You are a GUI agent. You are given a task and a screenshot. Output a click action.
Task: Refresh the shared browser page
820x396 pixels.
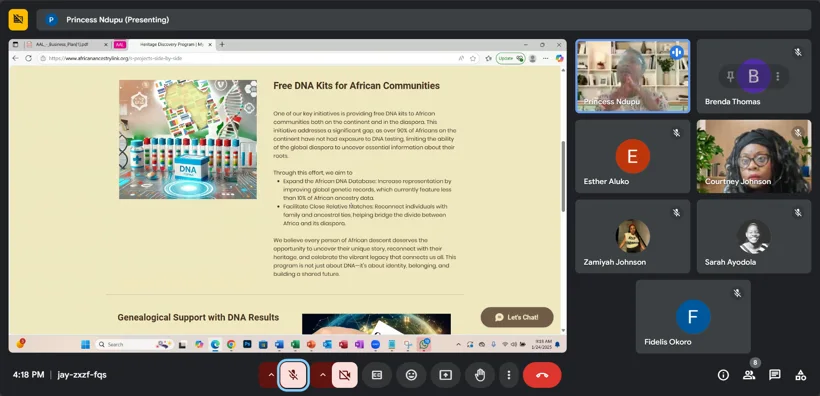pos(29,59)
